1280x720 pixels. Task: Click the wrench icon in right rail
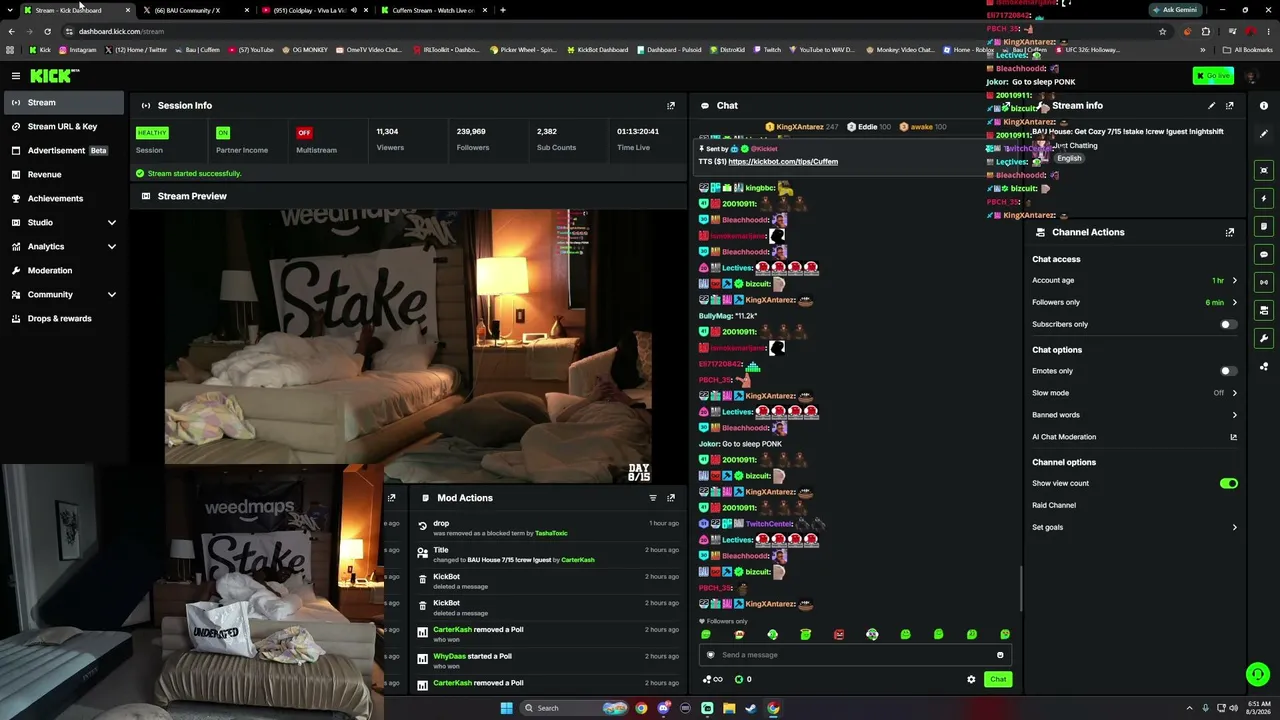click(x=1264, y=338)
